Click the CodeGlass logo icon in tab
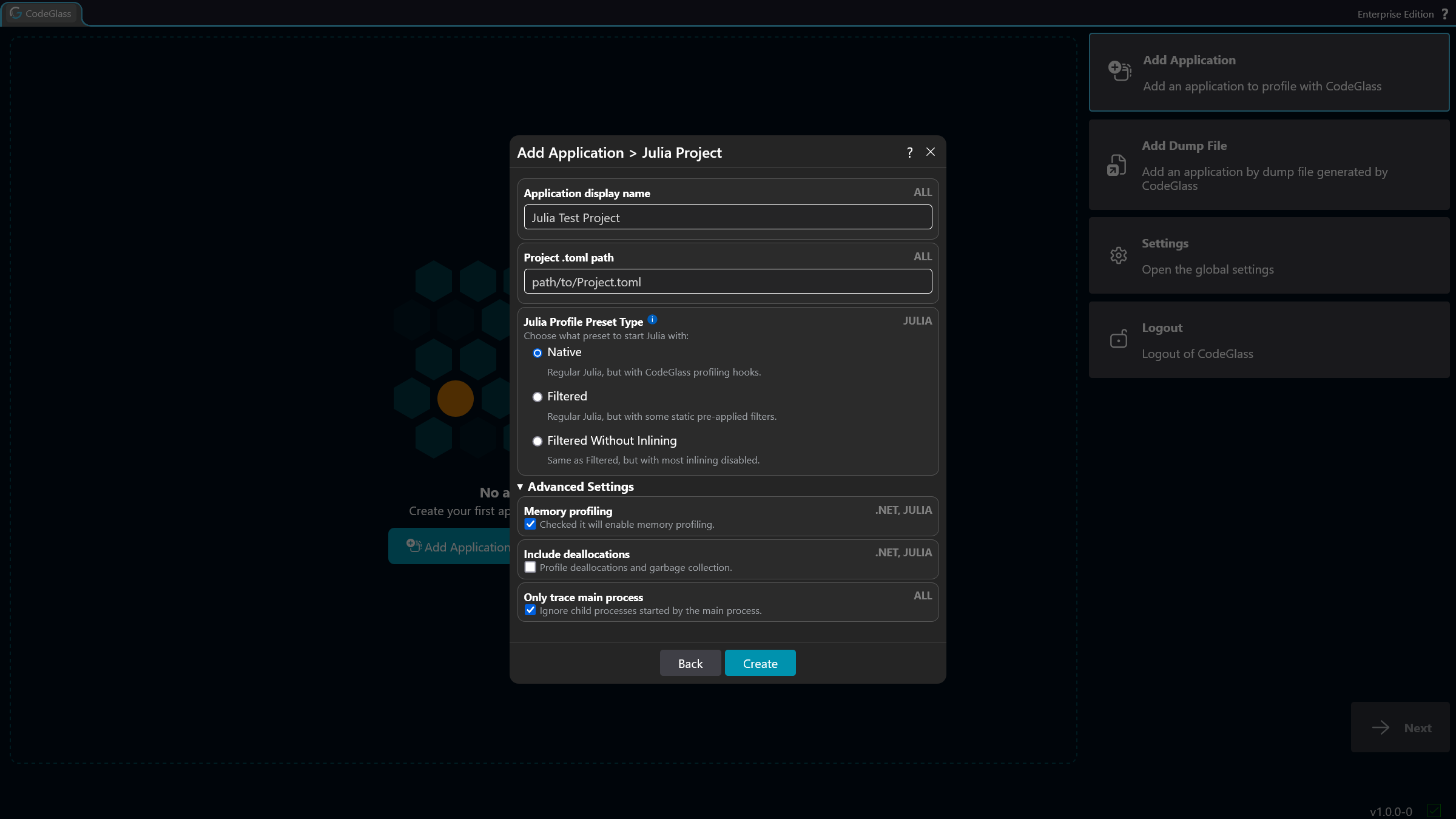This screenshot has height=819, width=1456. (x=16, y=13)
